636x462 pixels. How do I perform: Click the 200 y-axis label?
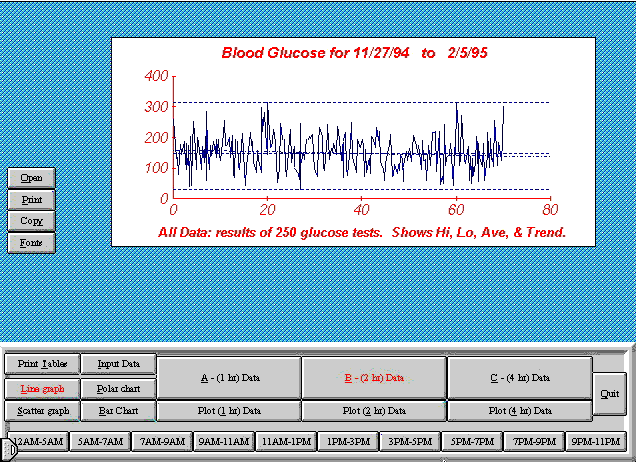[x=156, y=138]
